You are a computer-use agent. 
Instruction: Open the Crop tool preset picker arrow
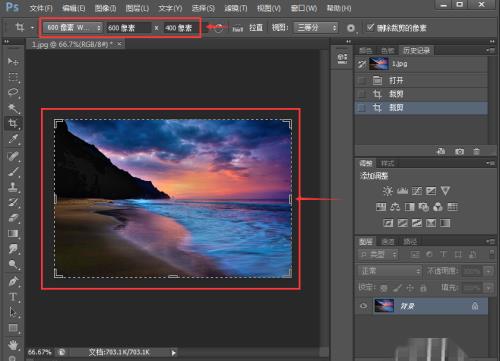coord(32,28)
